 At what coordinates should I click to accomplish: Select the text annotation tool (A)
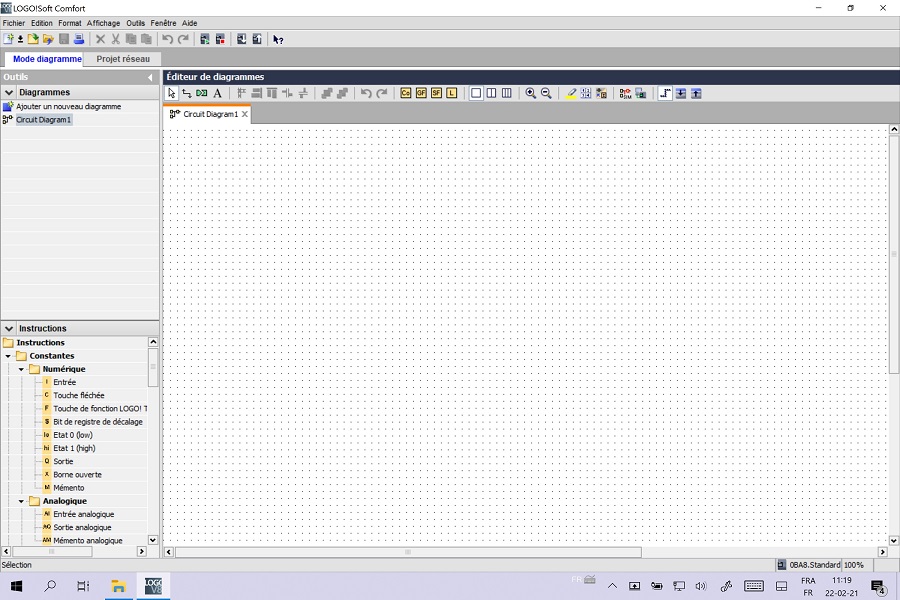tap(217, 93)
